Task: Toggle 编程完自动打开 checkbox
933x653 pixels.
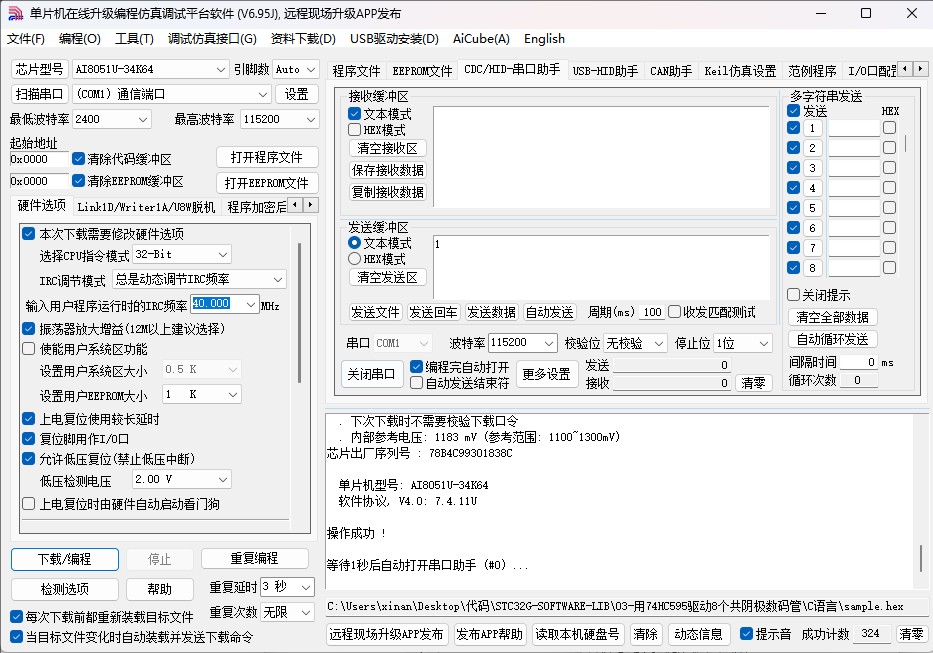Action: click(417, 367)
